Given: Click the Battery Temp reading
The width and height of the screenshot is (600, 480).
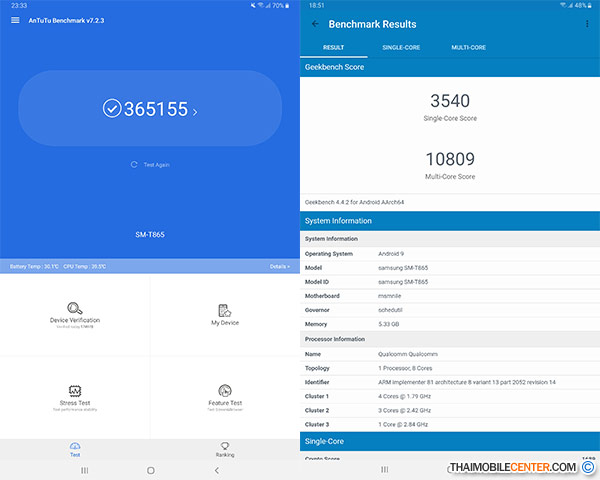Looking at the screenshot, I should 34,266.
